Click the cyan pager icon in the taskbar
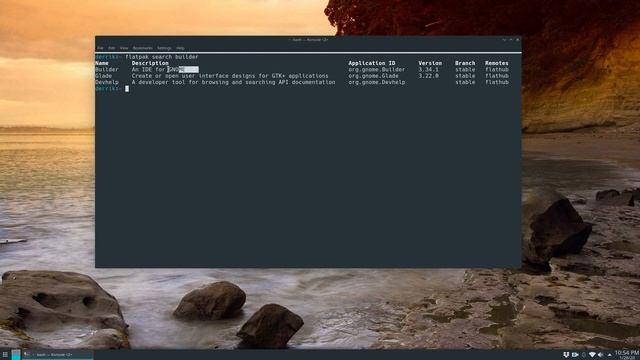Image resolution: width=640 pixels, height=360 pixels. [16, 355]
